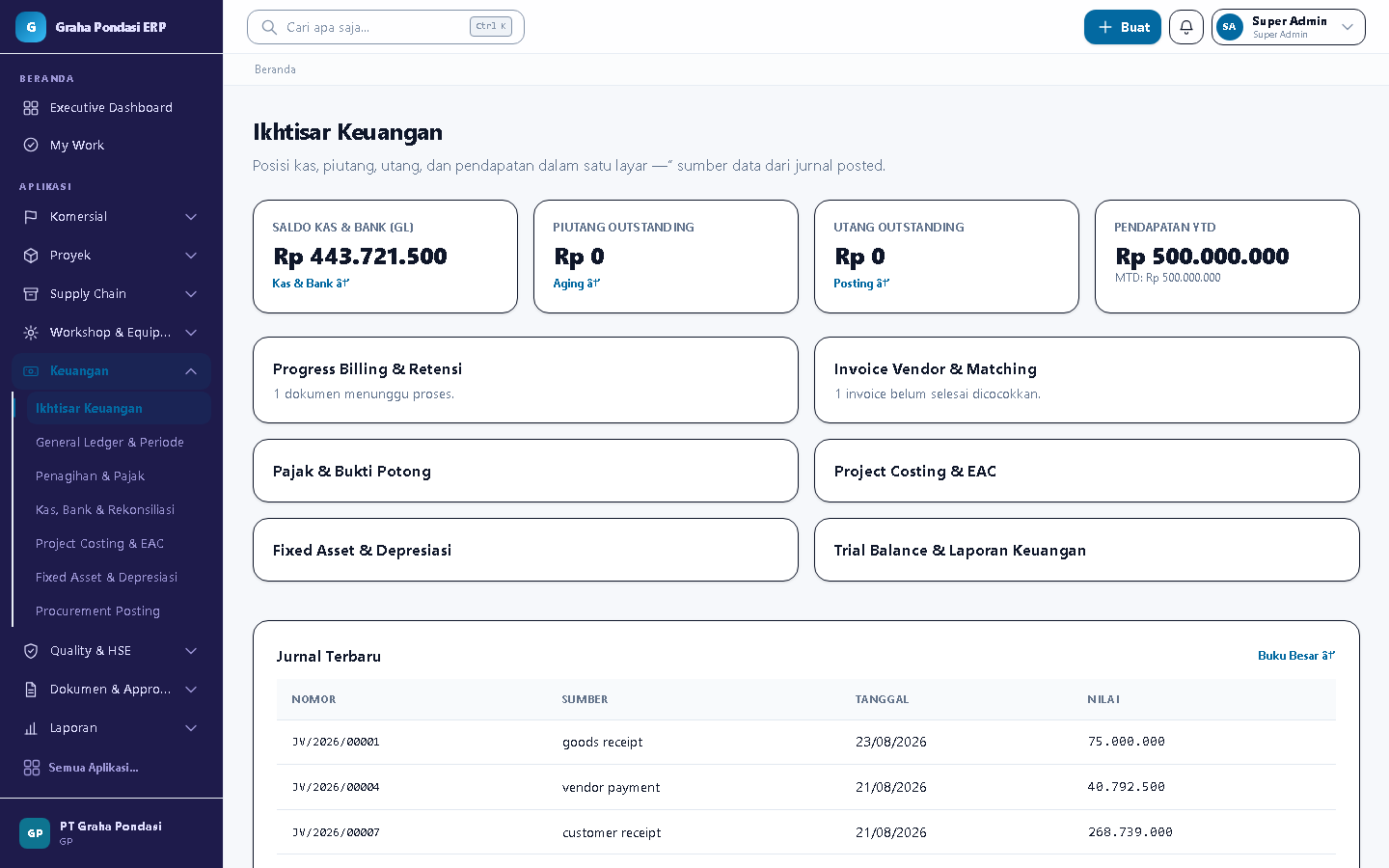Click the Semua Aplikasi grid icon
The width and height of the screenshot is (1389, 868).
[32, 768]
